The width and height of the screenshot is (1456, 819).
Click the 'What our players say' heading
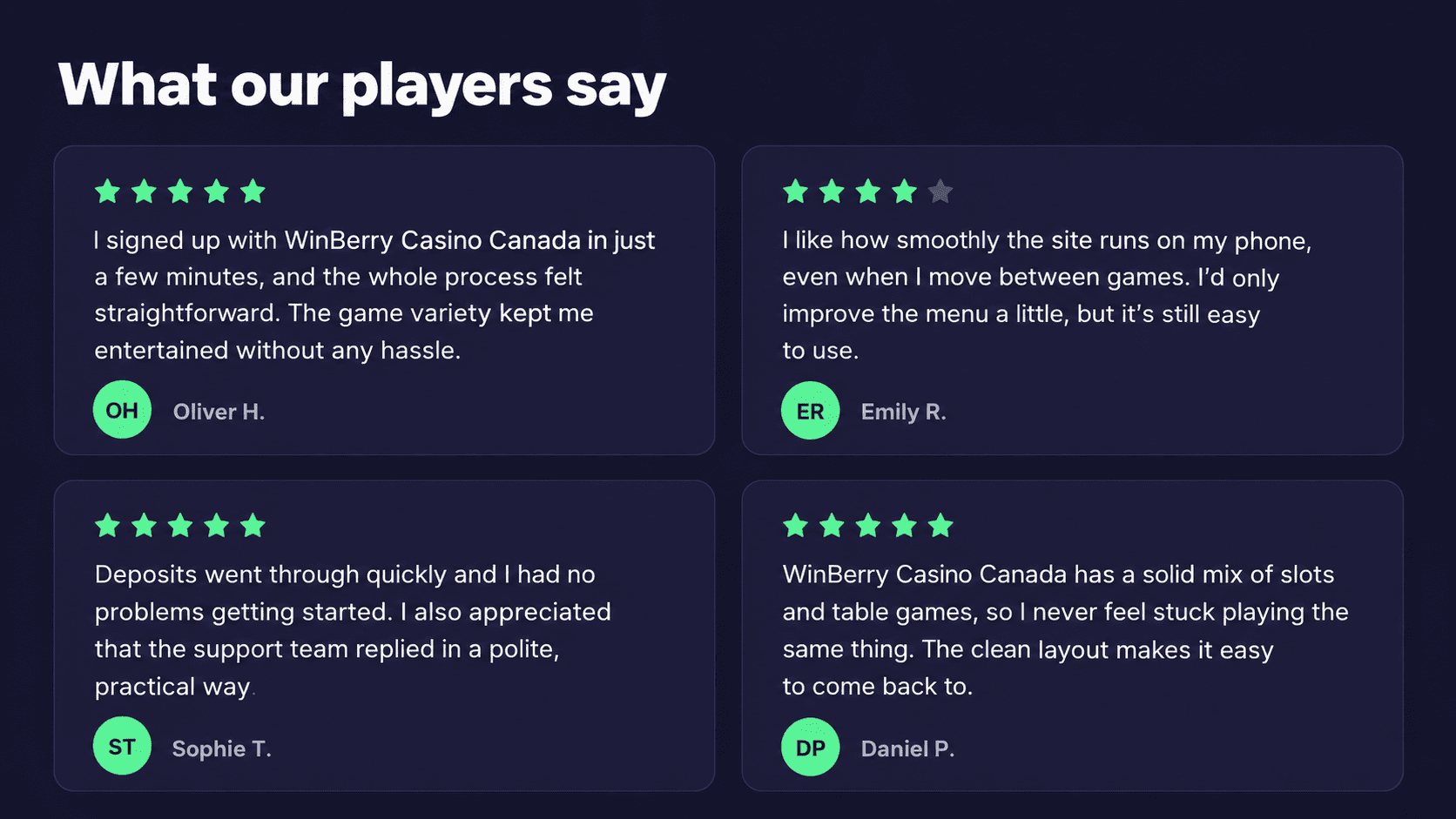pyautogui.click(x=362, y=85)
